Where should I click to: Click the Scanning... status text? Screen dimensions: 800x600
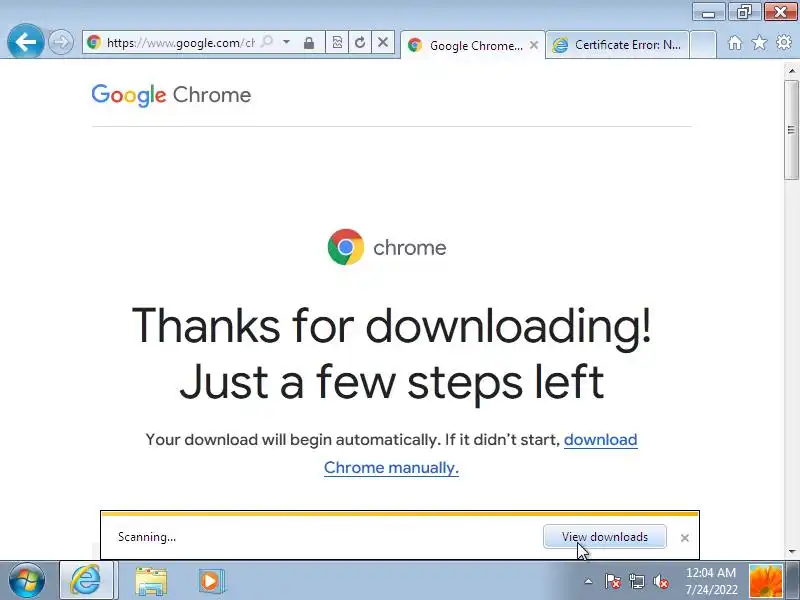point(147,537)
